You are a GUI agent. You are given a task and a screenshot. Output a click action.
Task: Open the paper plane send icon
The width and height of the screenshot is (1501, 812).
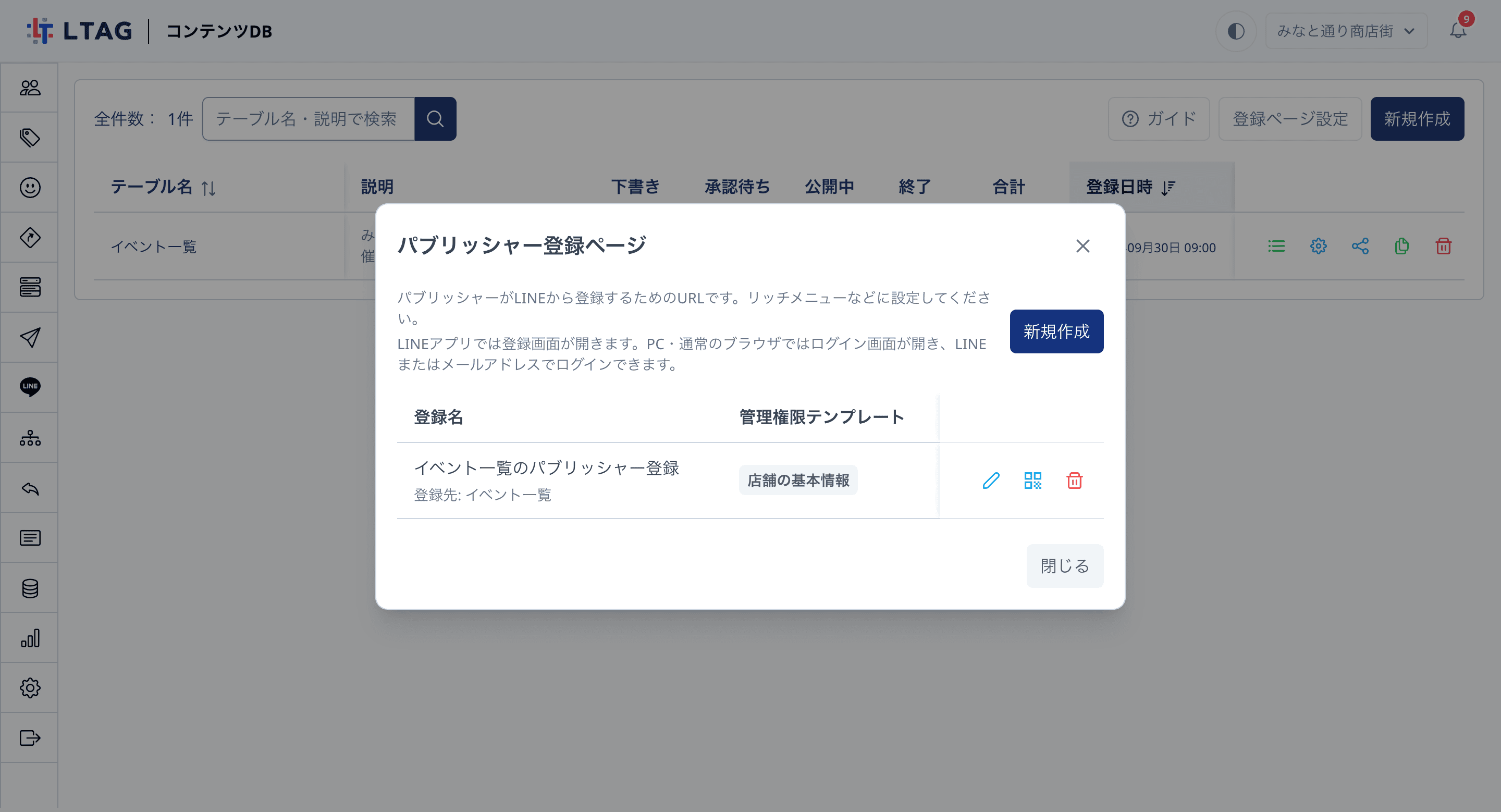(30, 337)
